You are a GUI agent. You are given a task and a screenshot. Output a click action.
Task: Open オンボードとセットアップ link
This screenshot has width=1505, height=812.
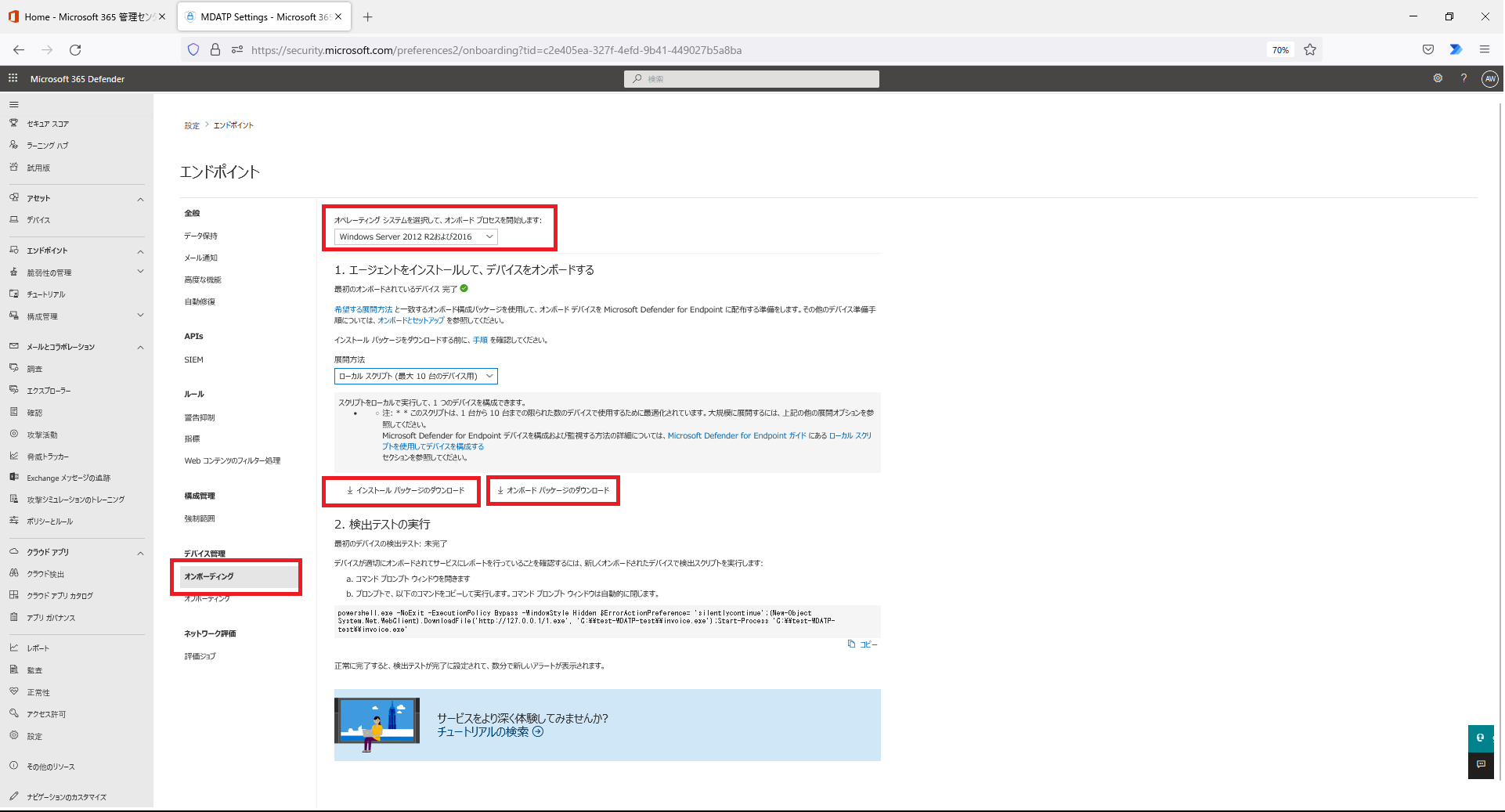point(410,320)
